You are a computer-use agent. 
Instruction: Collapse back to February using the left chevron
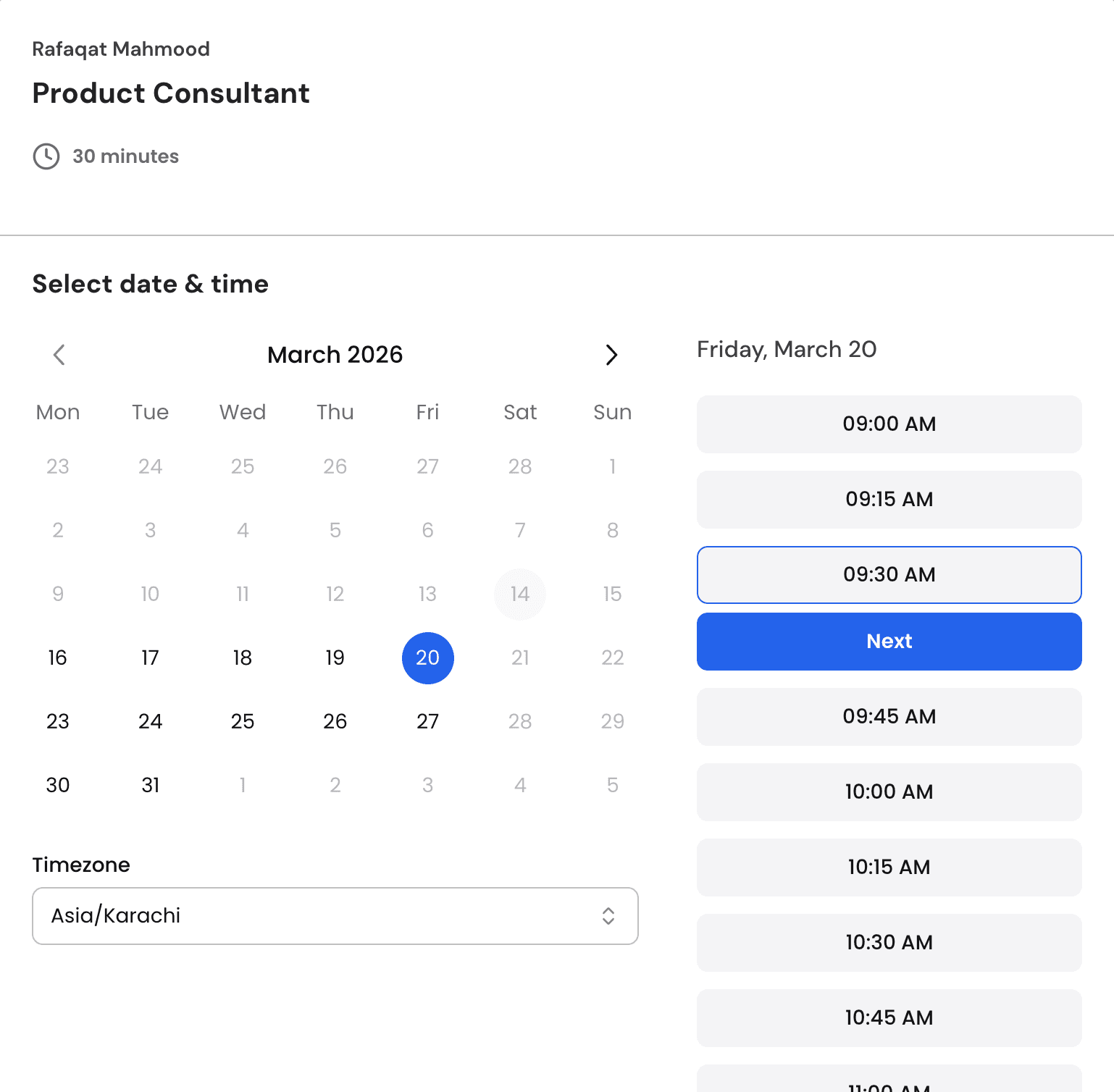click(59, 355)
